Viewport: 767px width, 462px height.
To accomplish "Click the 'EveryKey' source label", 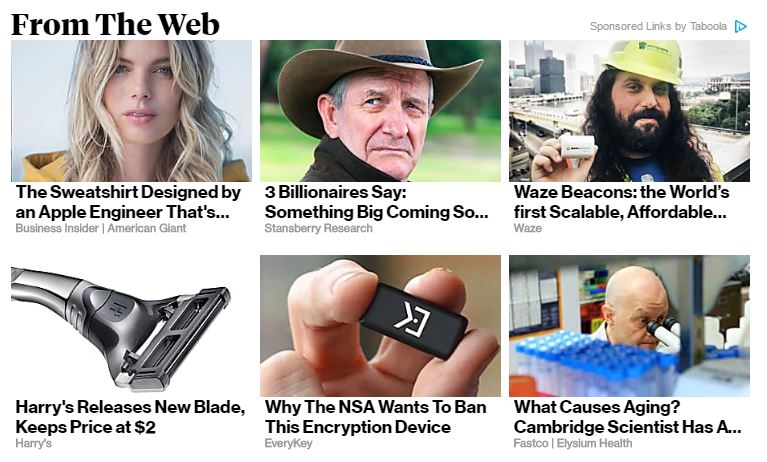I will tap(288, 443).
